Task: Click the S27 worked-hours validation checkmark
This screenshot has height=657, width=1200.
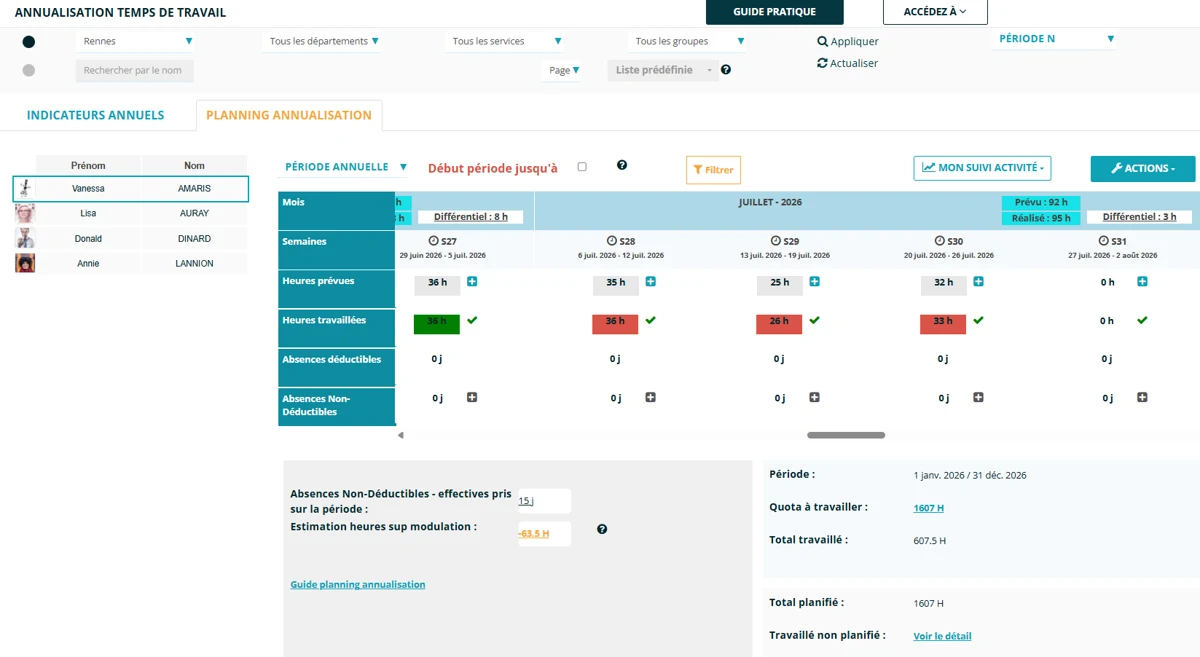Action: tap(472, 320)
